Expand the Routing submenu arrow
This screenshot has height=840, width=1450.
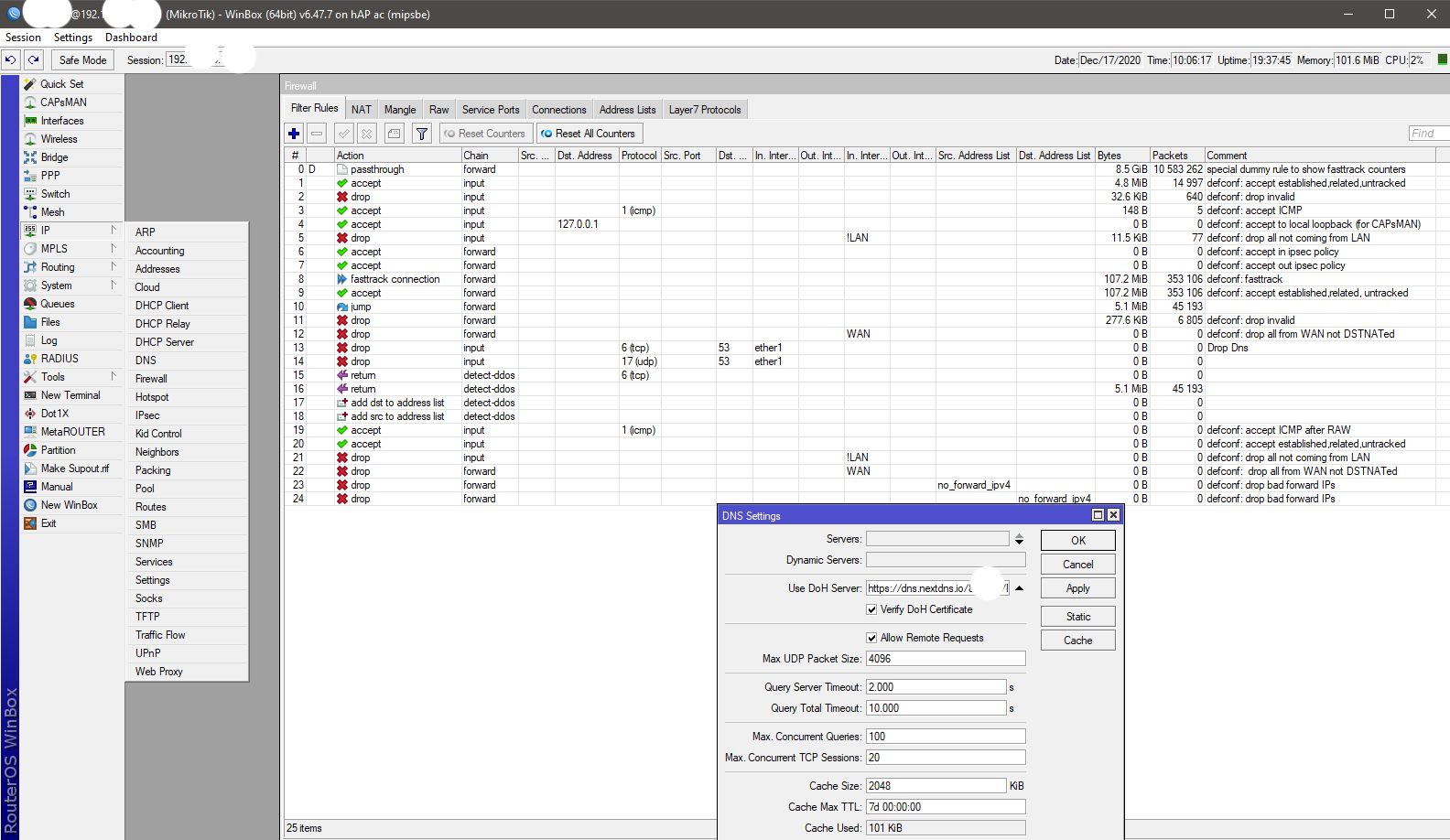[x=114, y=267]
